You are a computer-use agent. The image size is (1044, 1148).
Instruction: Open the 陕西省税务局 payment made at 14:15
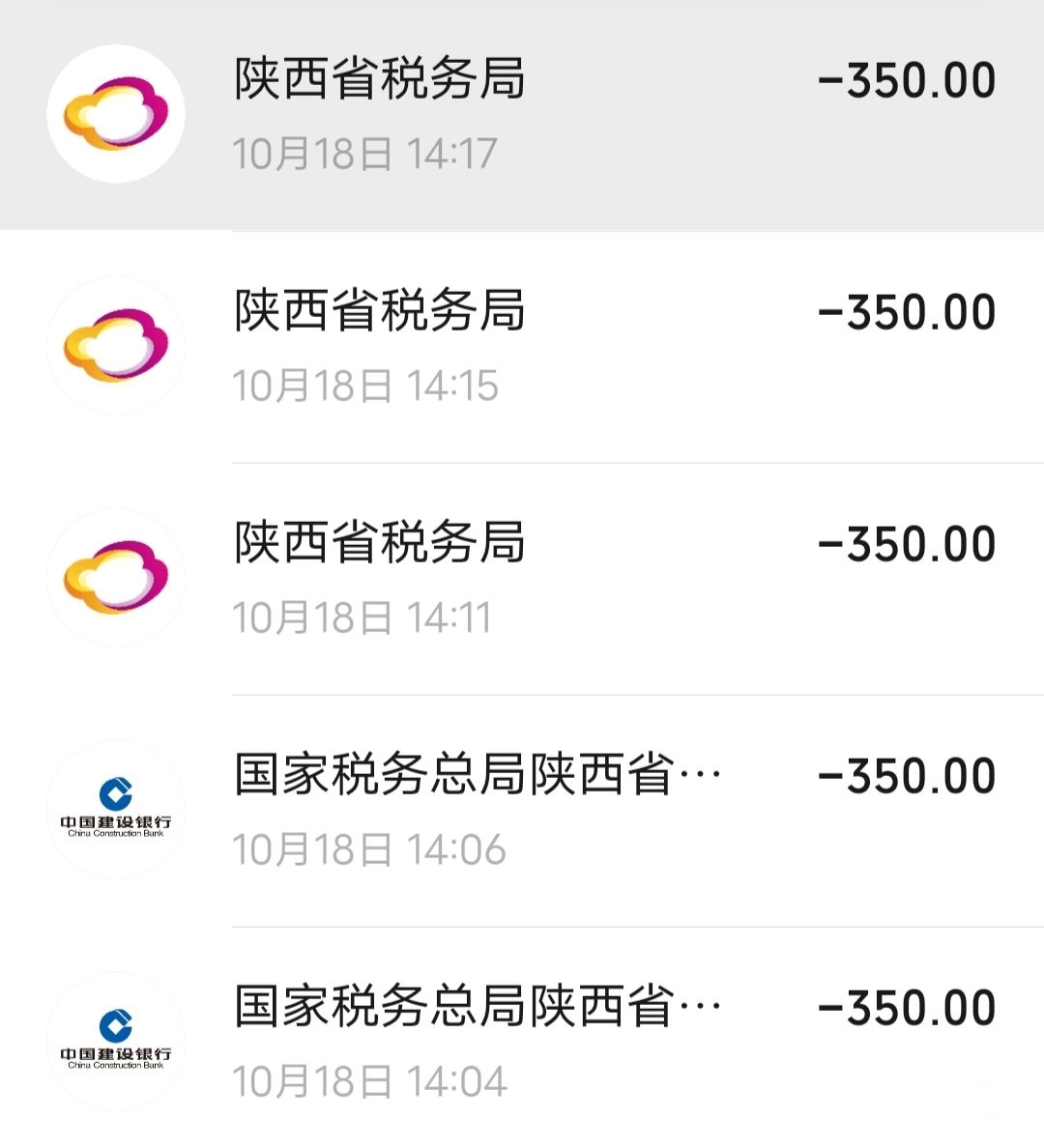click(380, 311)
